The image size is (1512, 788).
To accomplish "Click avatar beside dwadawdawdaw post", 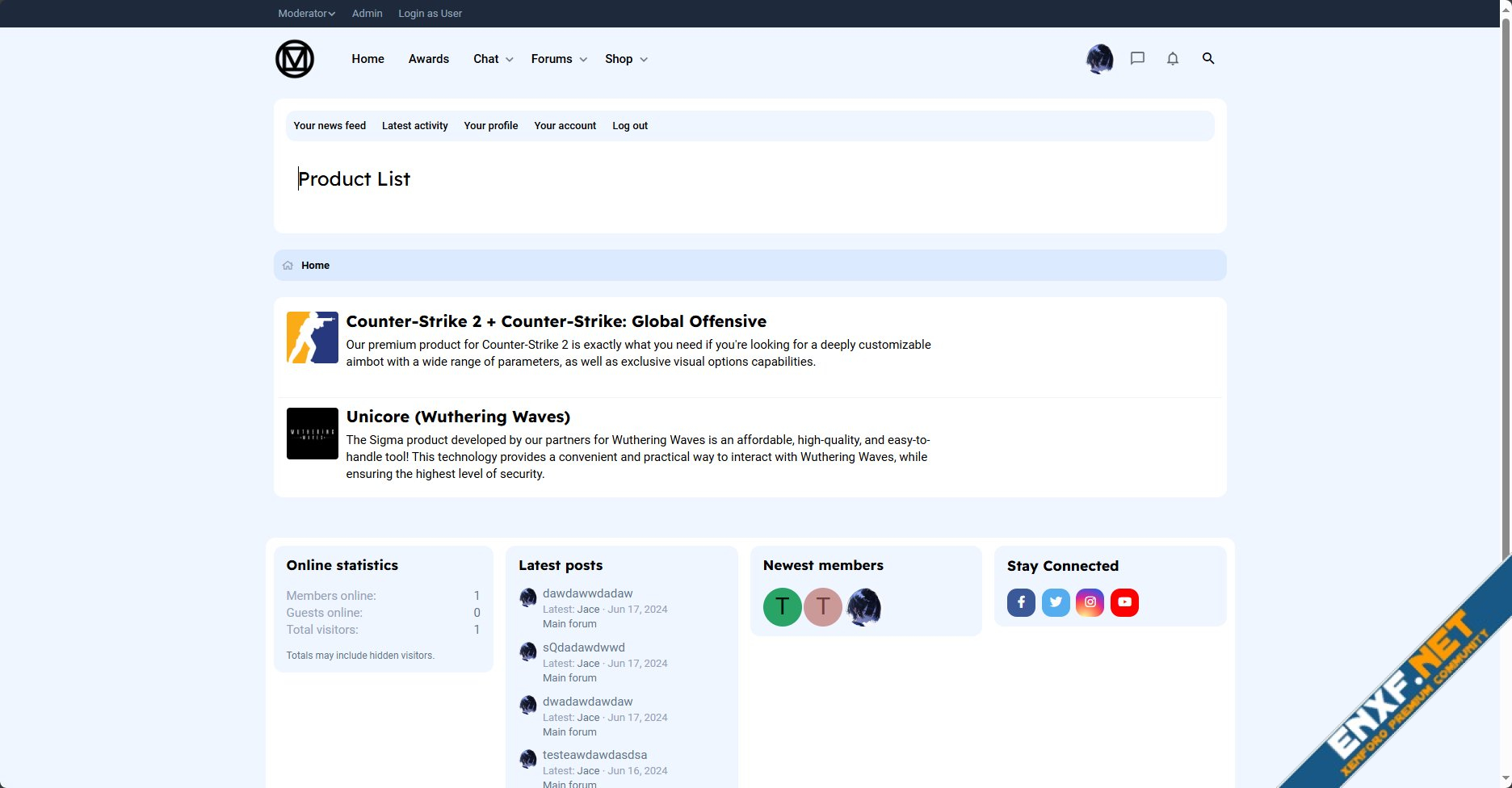I will coord(528,705).
